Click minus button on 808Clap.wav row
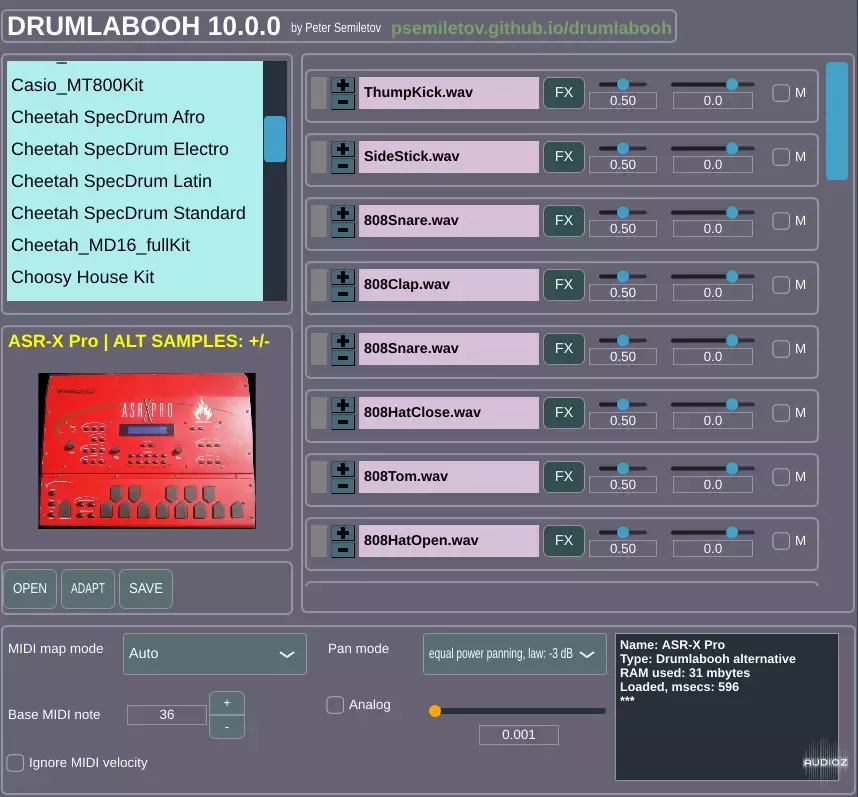 pyautogui.click(x=343, y=293)
